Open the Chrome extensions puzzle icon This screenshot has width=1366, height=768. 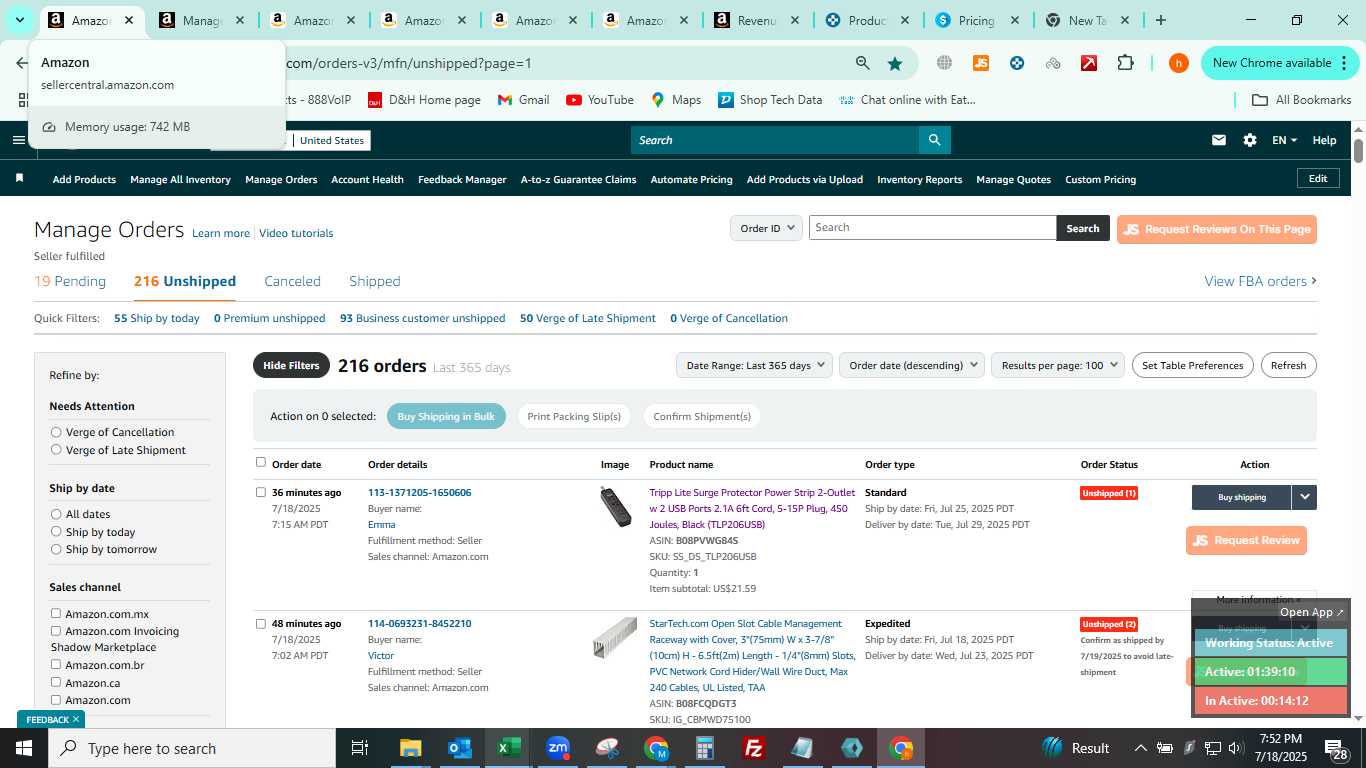click(1125, 63)
